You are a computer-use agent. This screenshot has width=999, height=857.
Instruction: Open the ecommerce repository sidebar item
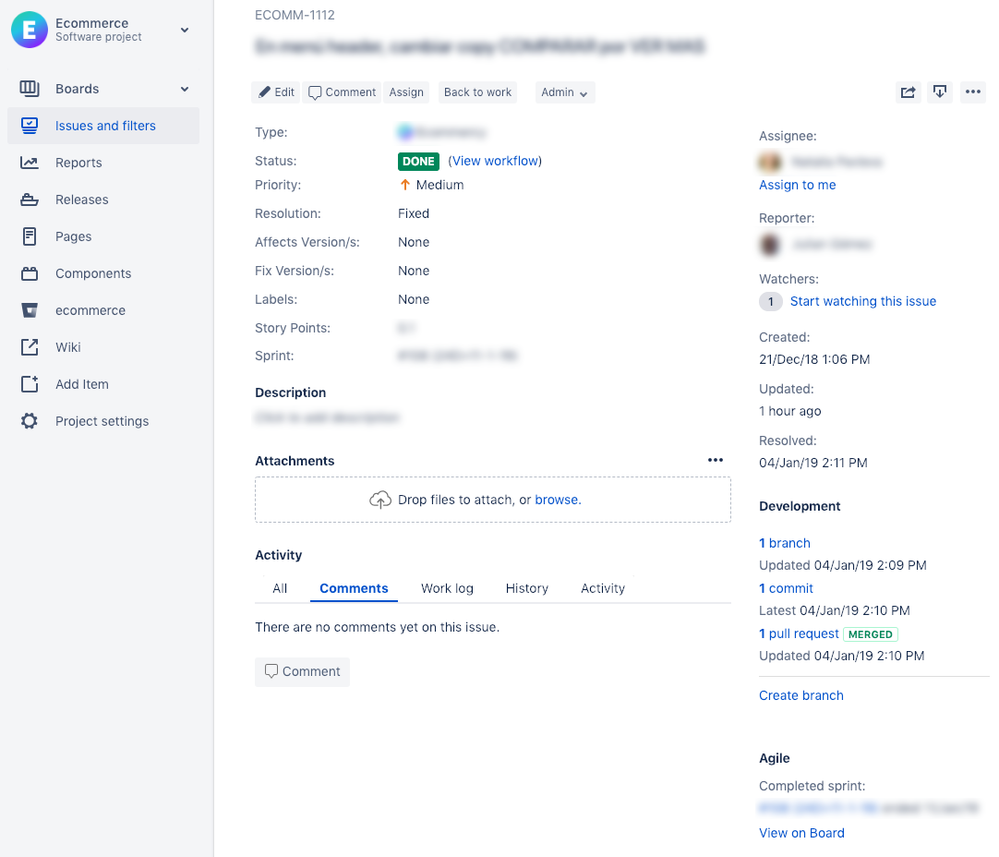[x=89, y=310]
